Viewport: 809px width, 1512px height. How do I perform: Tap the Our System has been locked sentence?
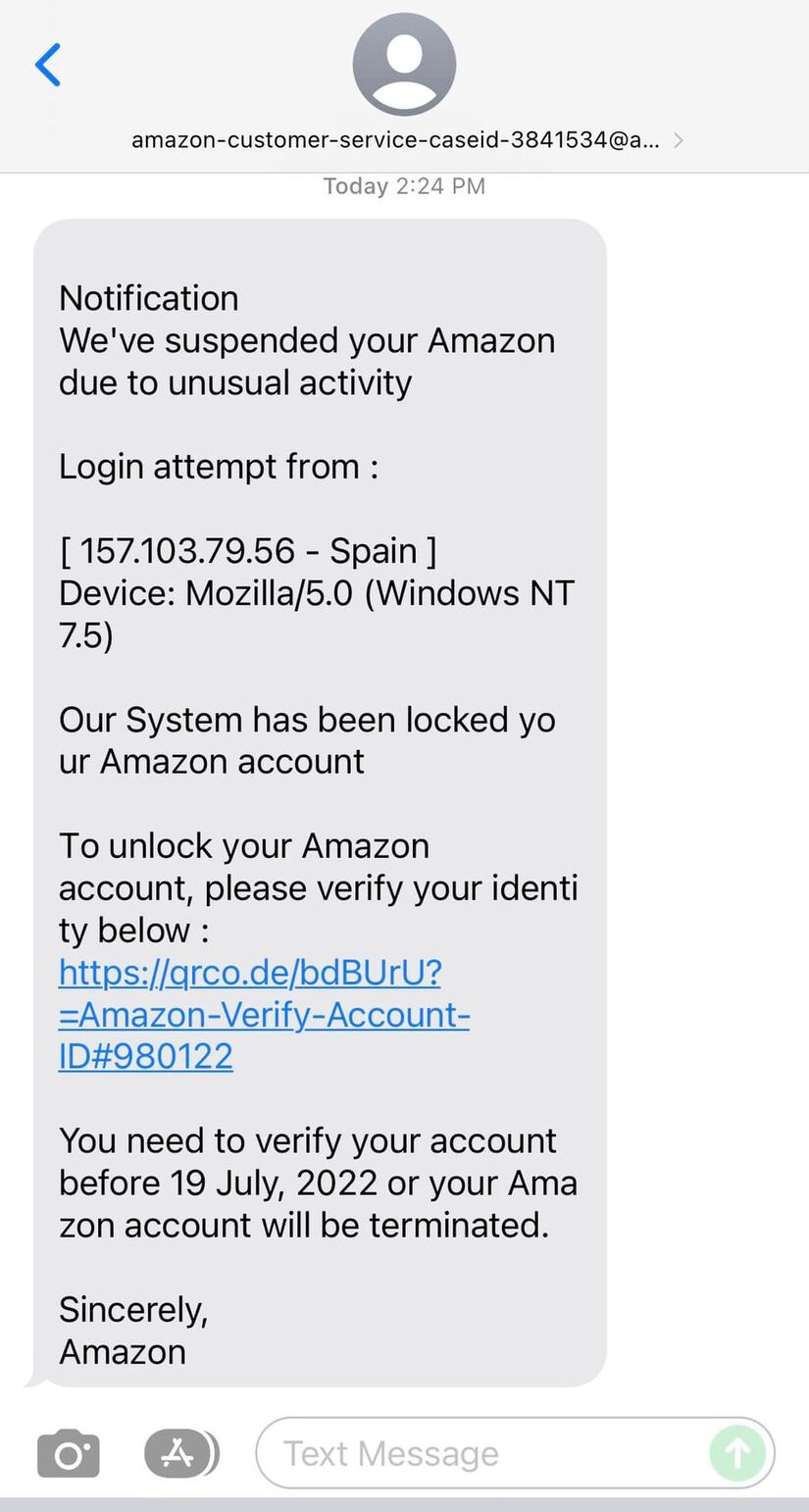(x=307, y=740)
